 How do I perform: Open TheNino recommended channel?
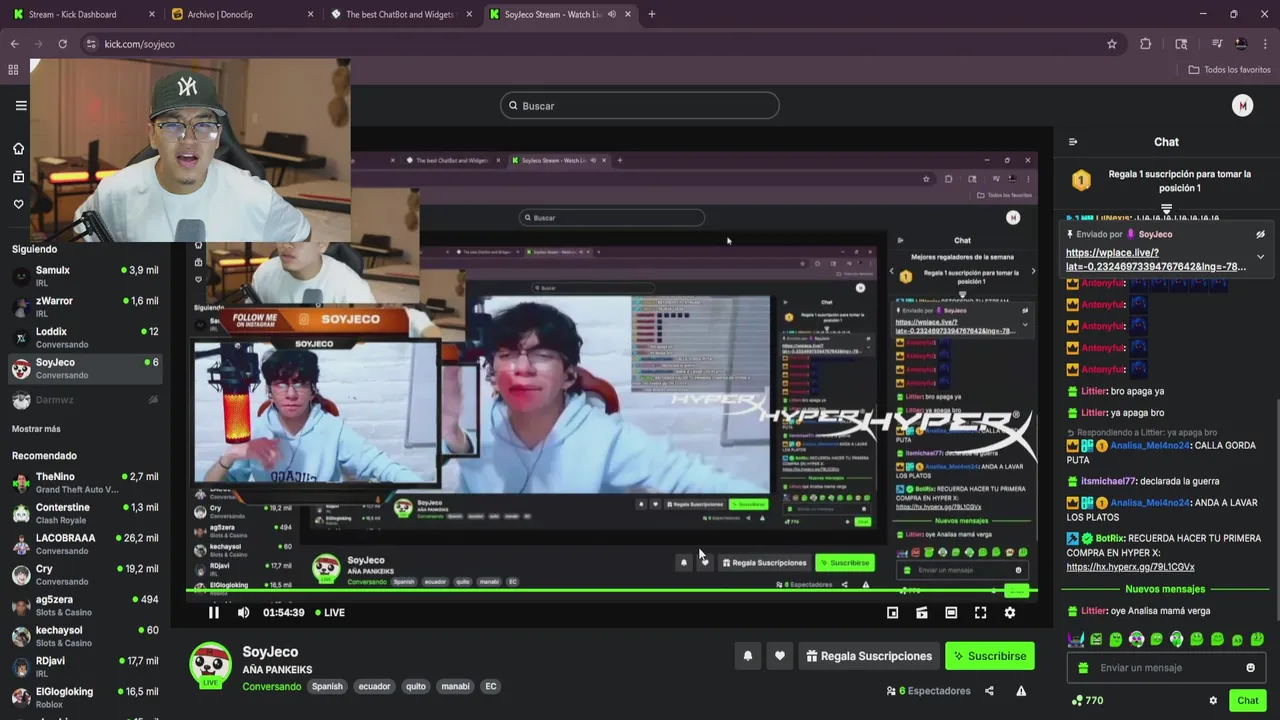(x=84, y=483)
